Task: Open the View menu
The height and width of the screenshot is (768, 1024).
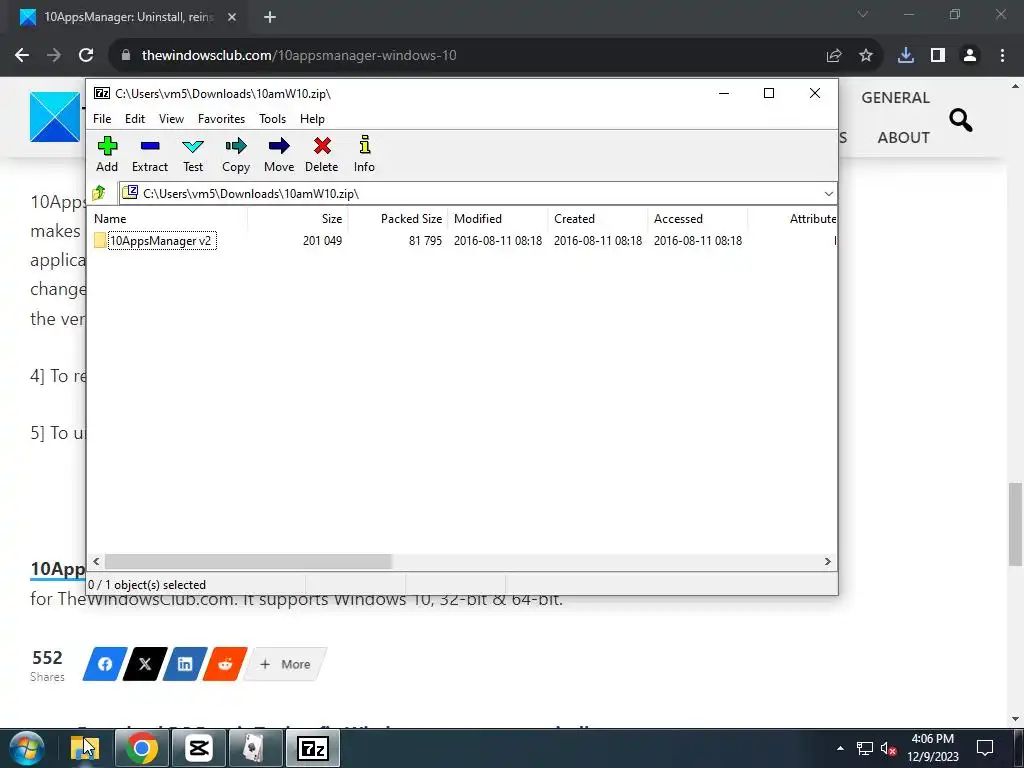Action: (x=171, y=119)
